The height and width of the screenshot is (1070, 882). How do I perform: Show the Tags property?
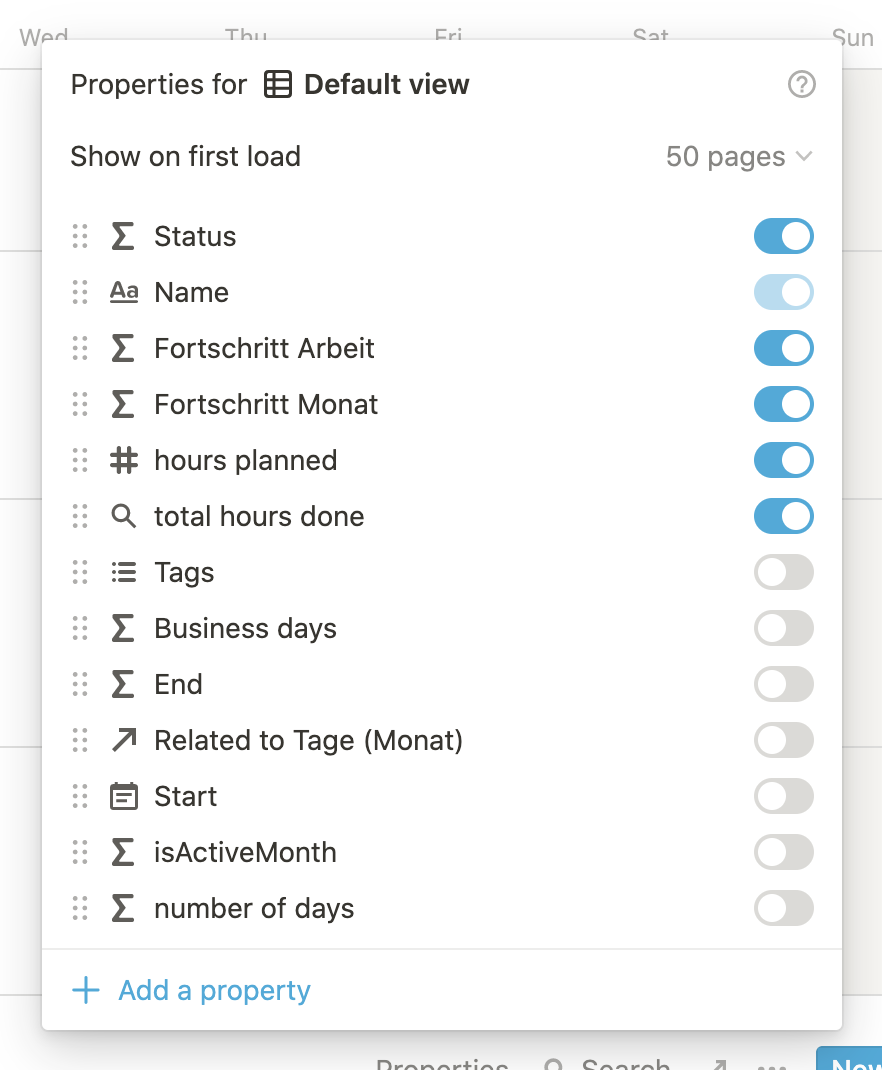tap(783, 572)
